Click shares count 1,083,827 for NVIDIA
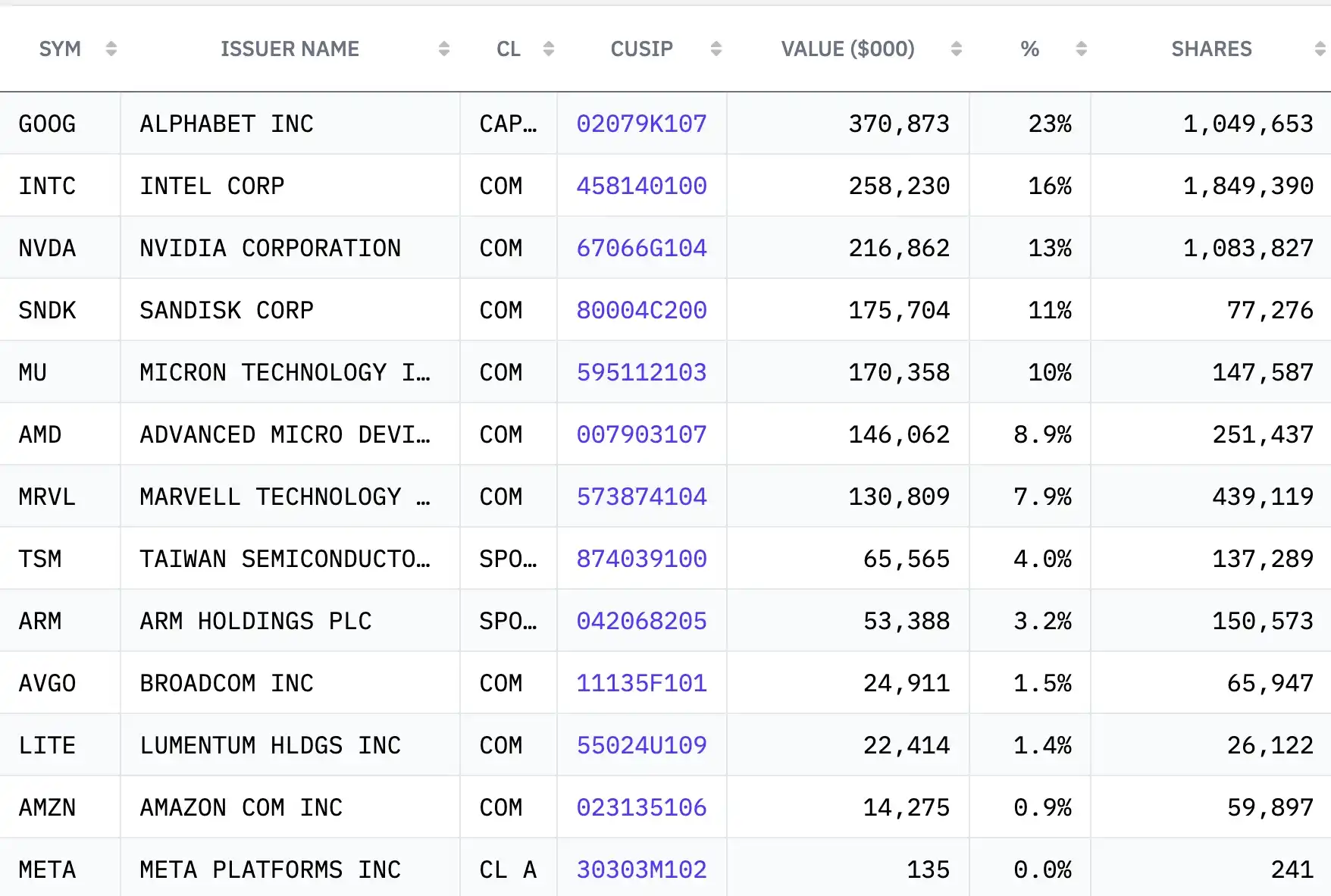This screenshot has height=896, width=1331. [1248, 248]
